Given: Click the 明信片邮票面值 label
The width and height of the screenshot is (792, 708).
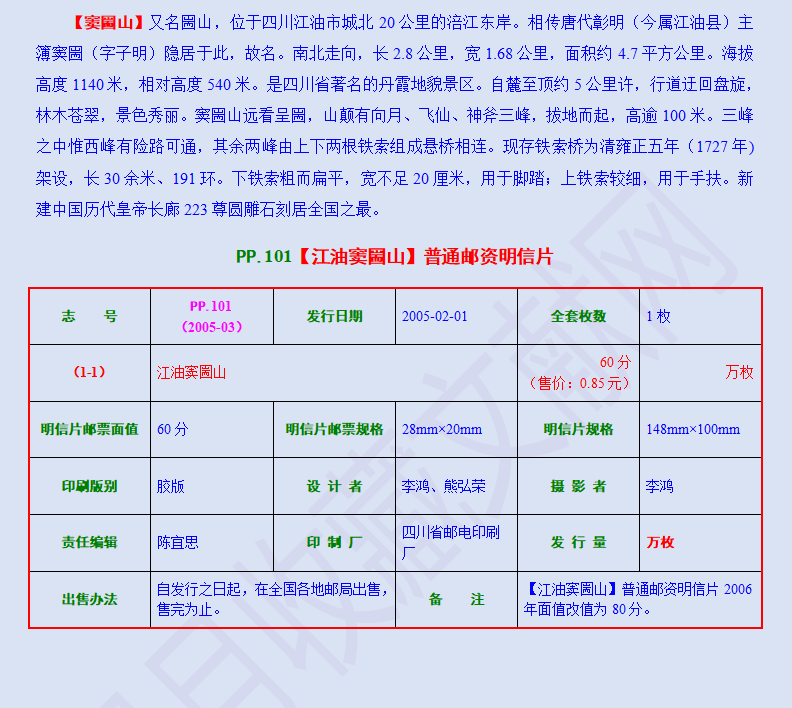Looking at the screenshot, I should [x=89, y=429].
